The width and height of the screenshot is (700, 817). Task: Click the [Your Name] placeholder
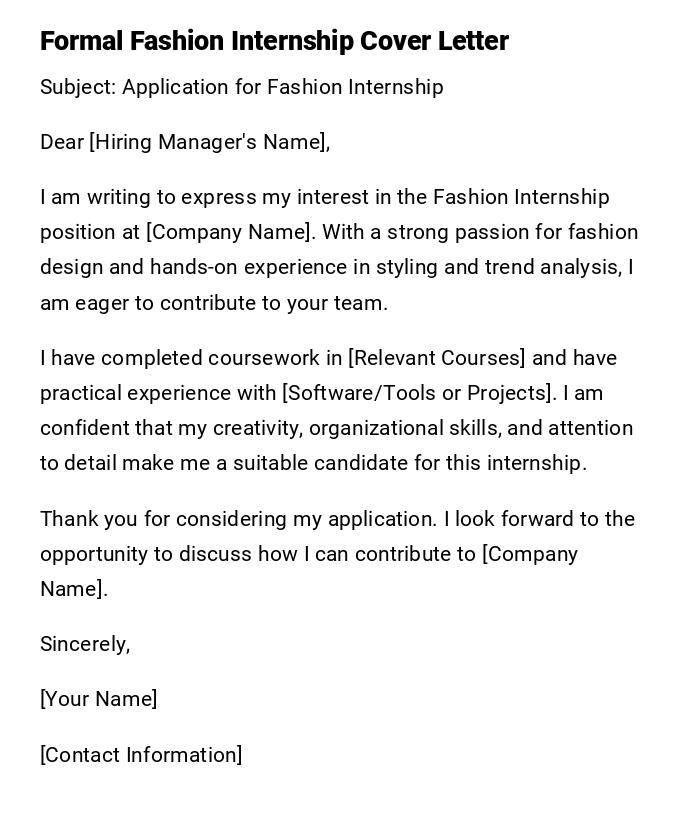tap(98, 699)
